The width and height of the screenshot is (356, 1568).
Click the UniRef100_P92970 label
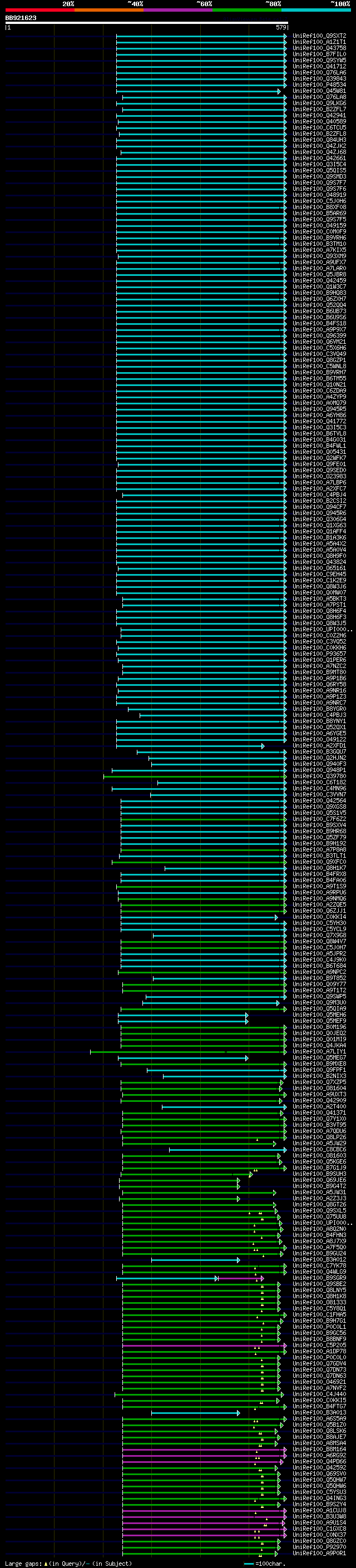319,1547
